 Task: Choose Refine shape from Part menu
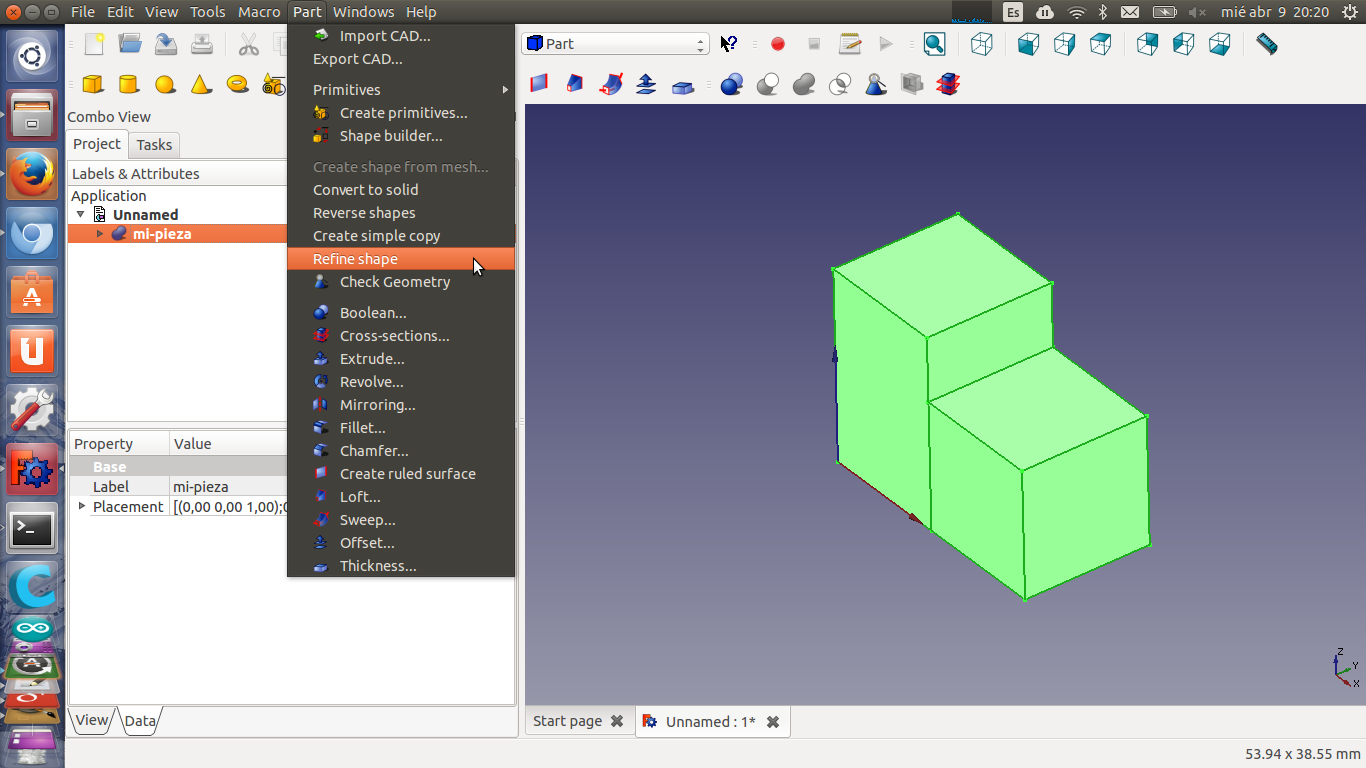pyautogui.click(x=355, y=259)
